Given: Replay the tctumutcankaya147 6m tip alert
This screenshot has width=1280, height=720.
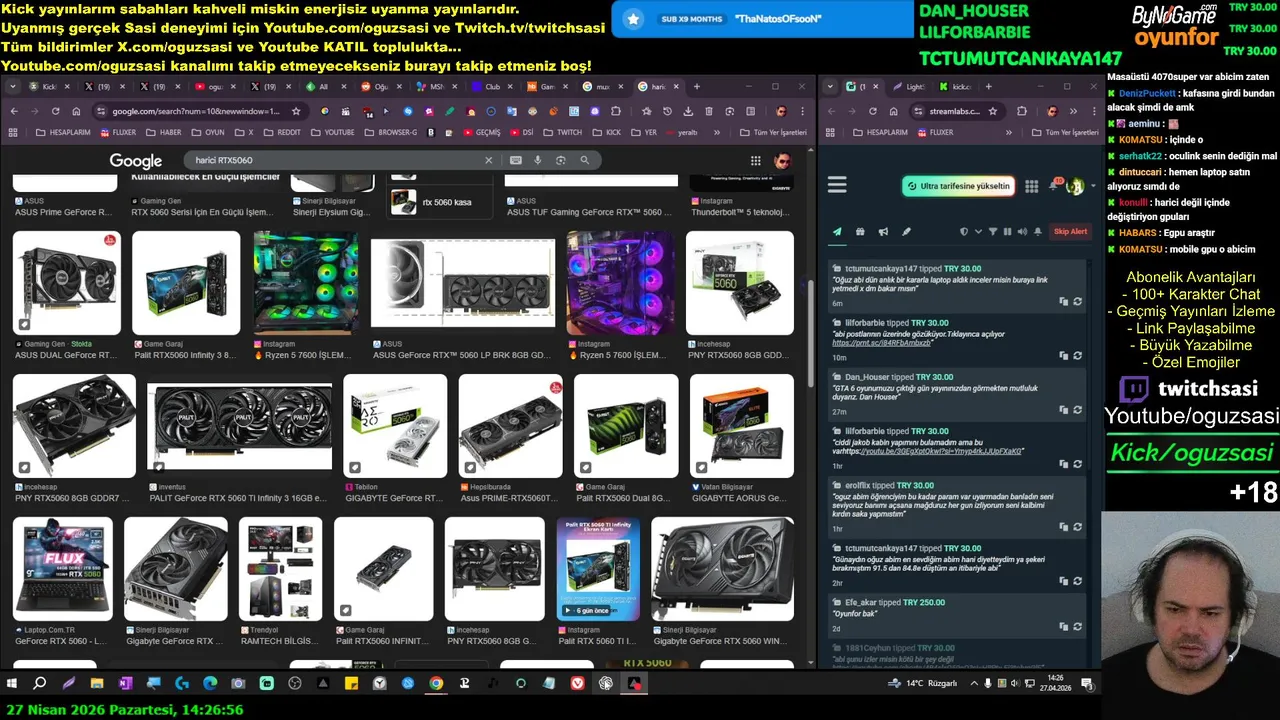Looking at the screenshot, I should 1077,301.
